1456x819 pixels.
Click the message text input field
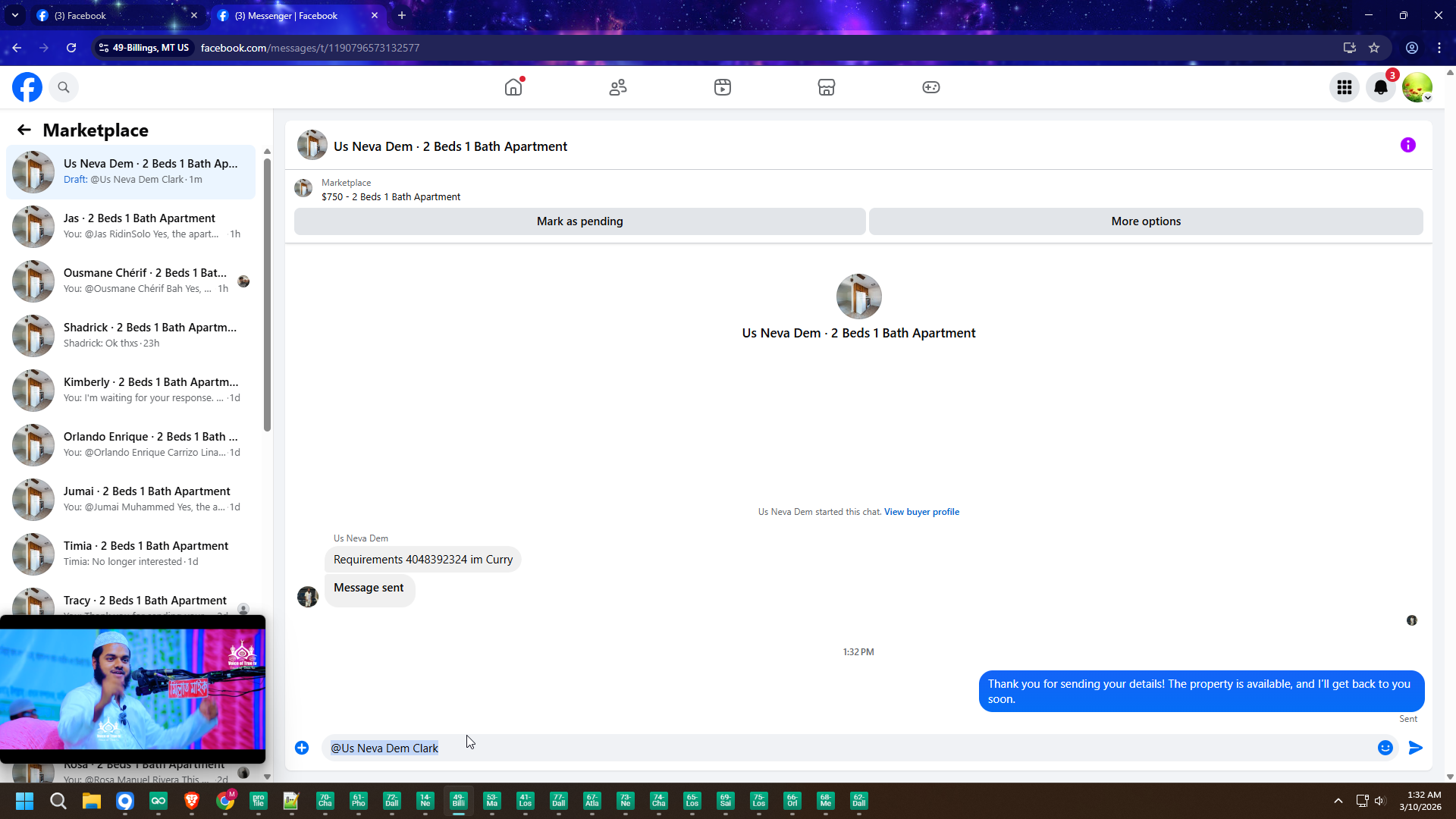(834, 748)
